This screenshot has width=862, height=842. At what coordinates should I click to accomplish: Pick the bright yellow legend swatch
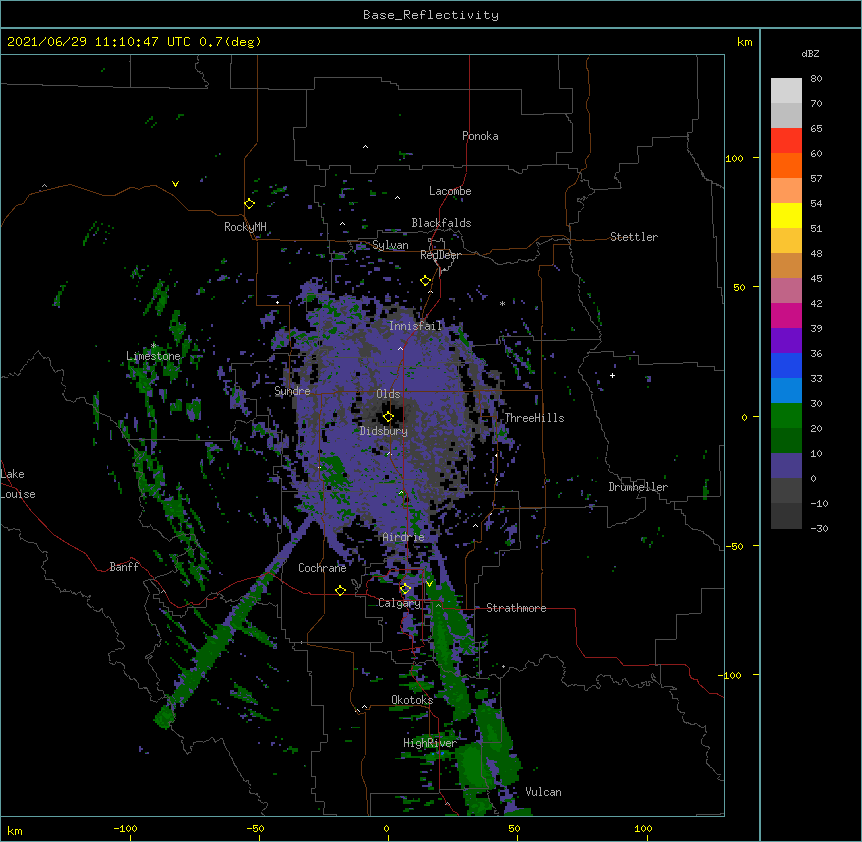(x=786, y=215)
